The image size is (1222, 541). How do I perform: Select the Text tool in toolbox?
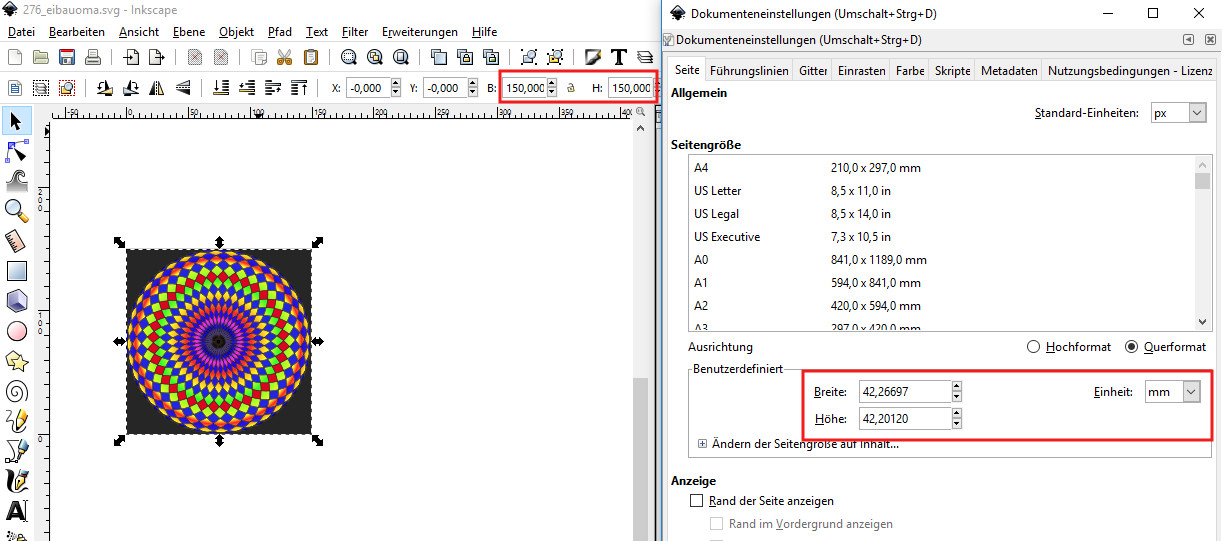click(16, 510)
